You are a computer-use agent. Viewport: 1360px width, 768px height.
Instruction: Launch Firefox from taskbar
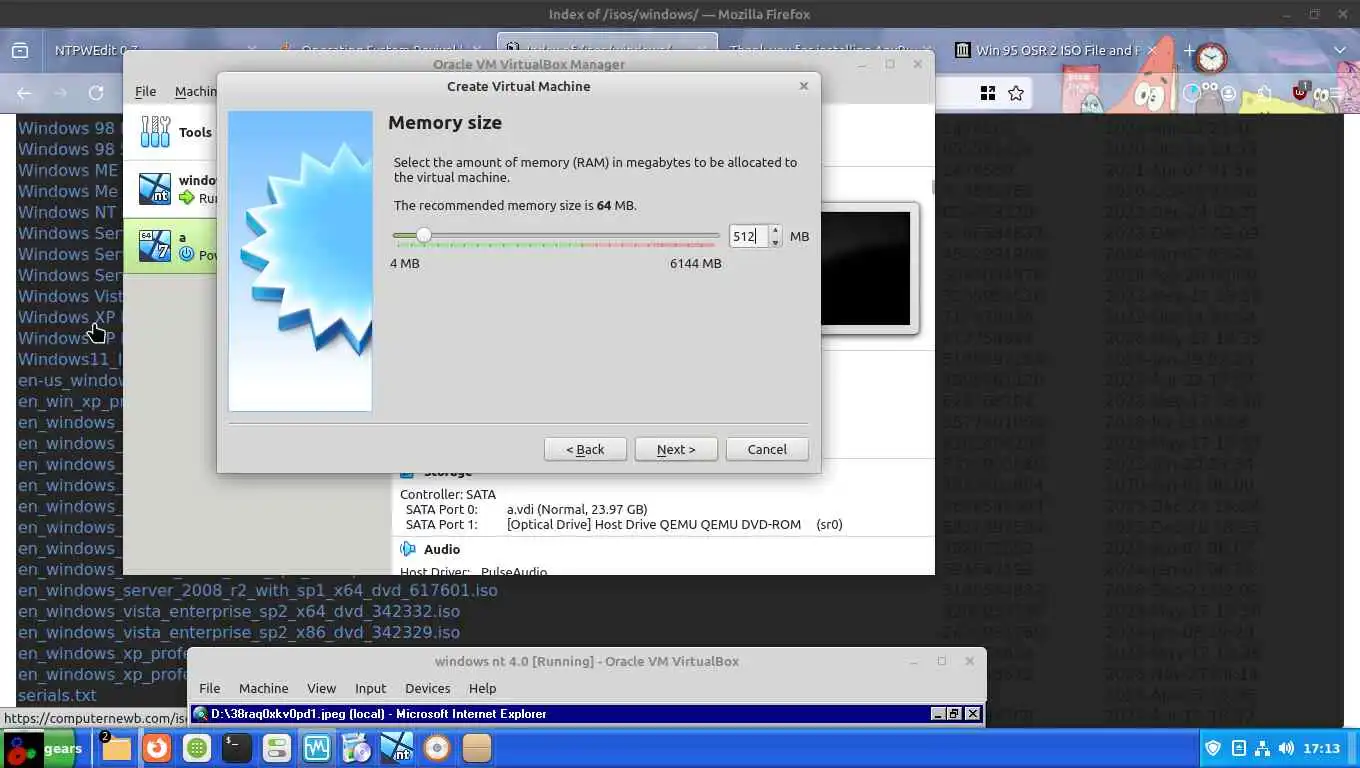[157, 748]
